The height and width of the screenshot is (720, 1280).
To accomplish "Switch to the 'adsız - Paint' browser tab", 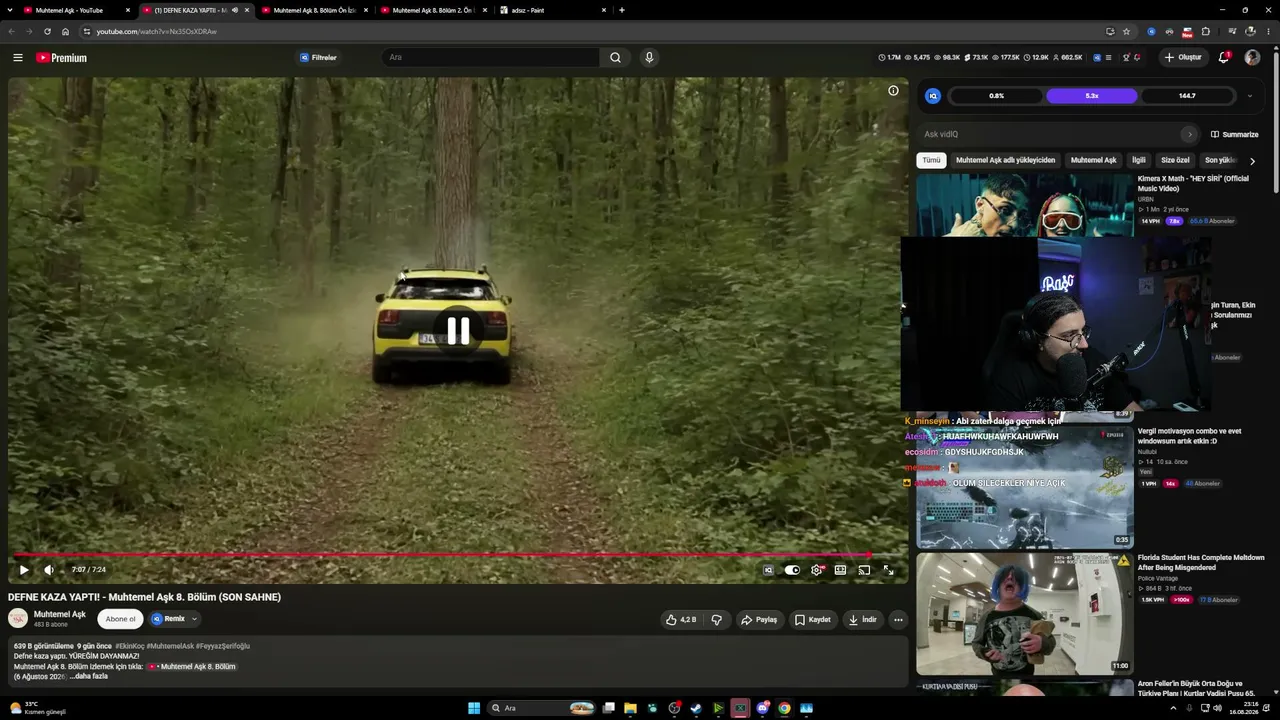I will [552, 10].
